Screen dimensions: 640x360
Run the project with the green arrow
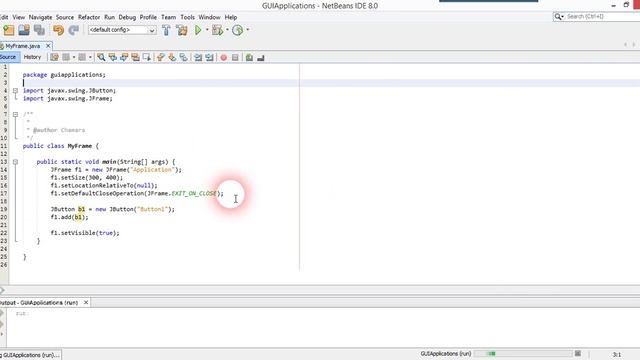(198, 30)
